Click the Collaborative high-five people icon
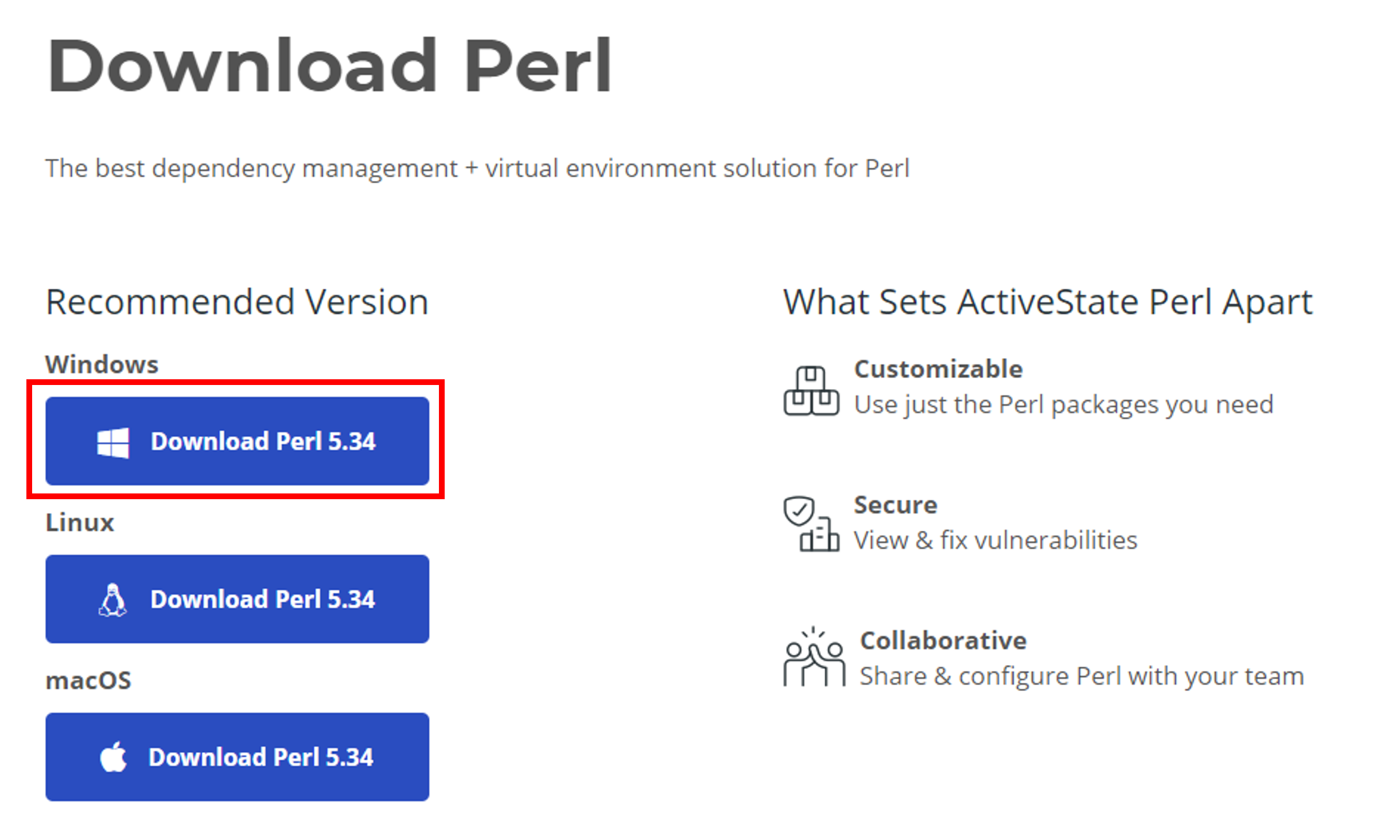The image size is (1400, 840). tap(814, 658)
